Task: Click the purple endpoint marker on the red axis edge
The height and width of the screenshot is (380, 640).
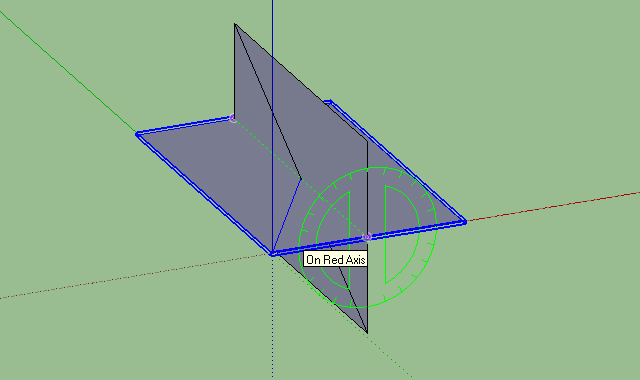Action: point(367,237)
